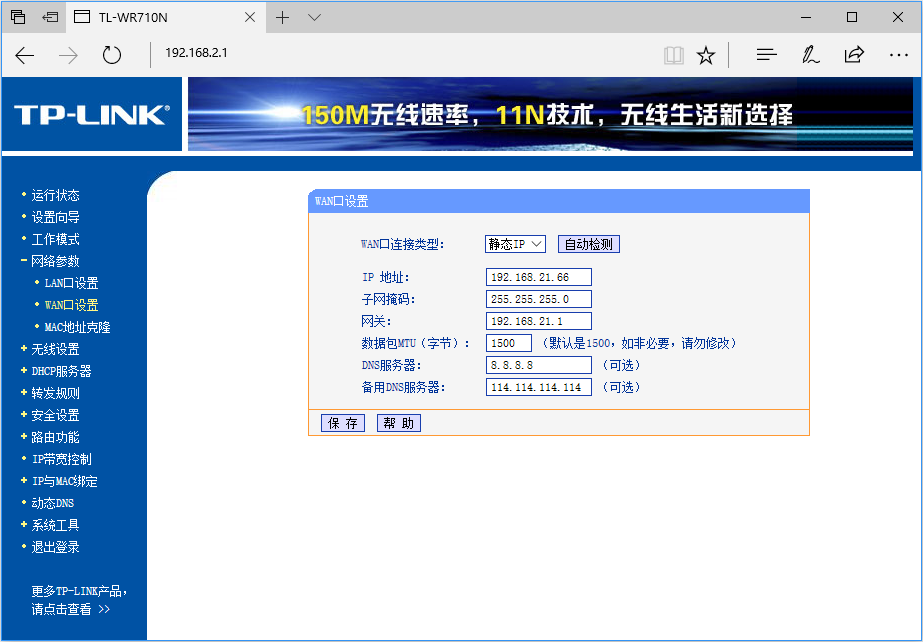Image resolution: width=923 pixels, height=642 pixels.
Task: Open a new tab with plus icon
Action: pyautogui.click(x=283, y=18)
